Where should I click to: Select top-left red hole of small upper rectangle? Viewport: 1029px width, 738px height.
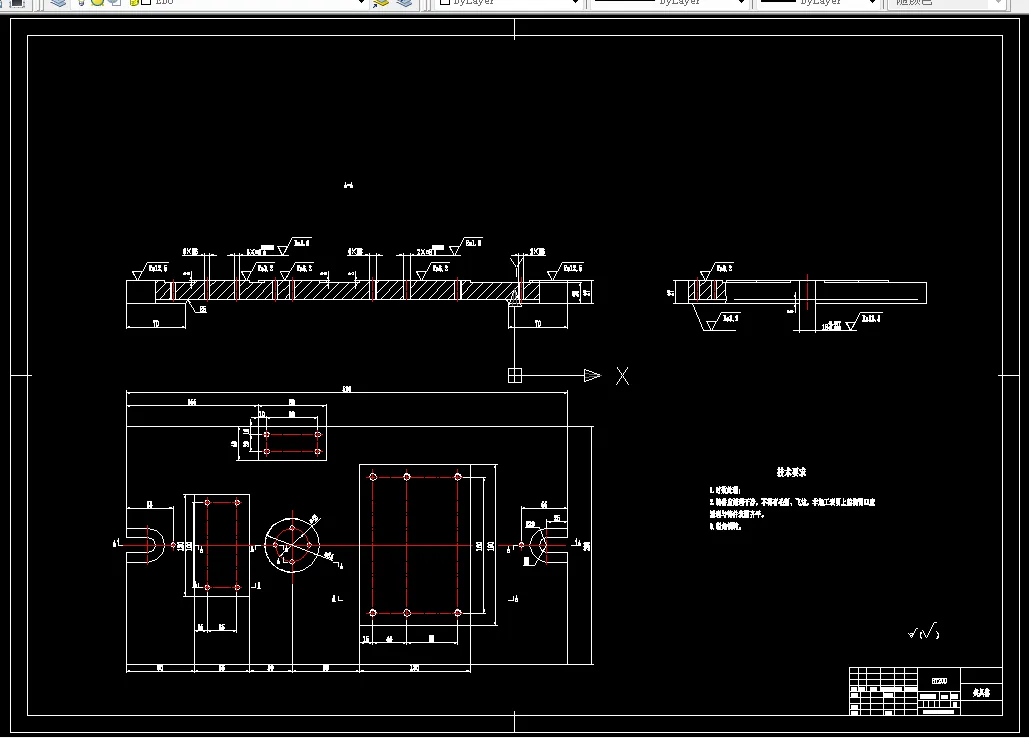(266, 434)
